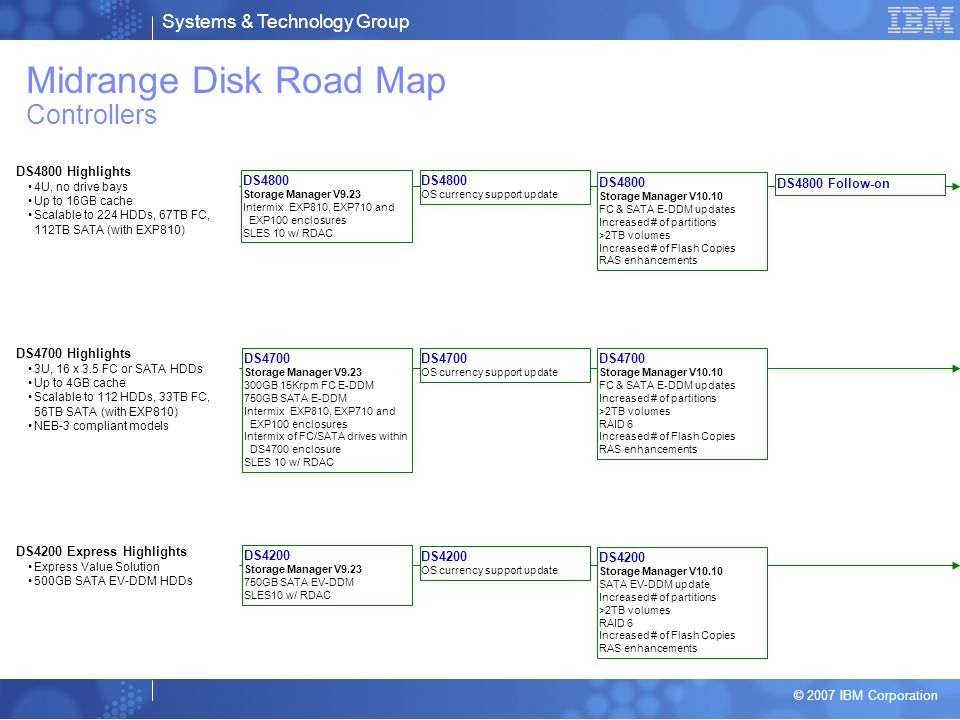Viewport: 960px width, 720px height.
Task: Select the 'DS4800 Highlights' heading
Action: coord(73,171)
